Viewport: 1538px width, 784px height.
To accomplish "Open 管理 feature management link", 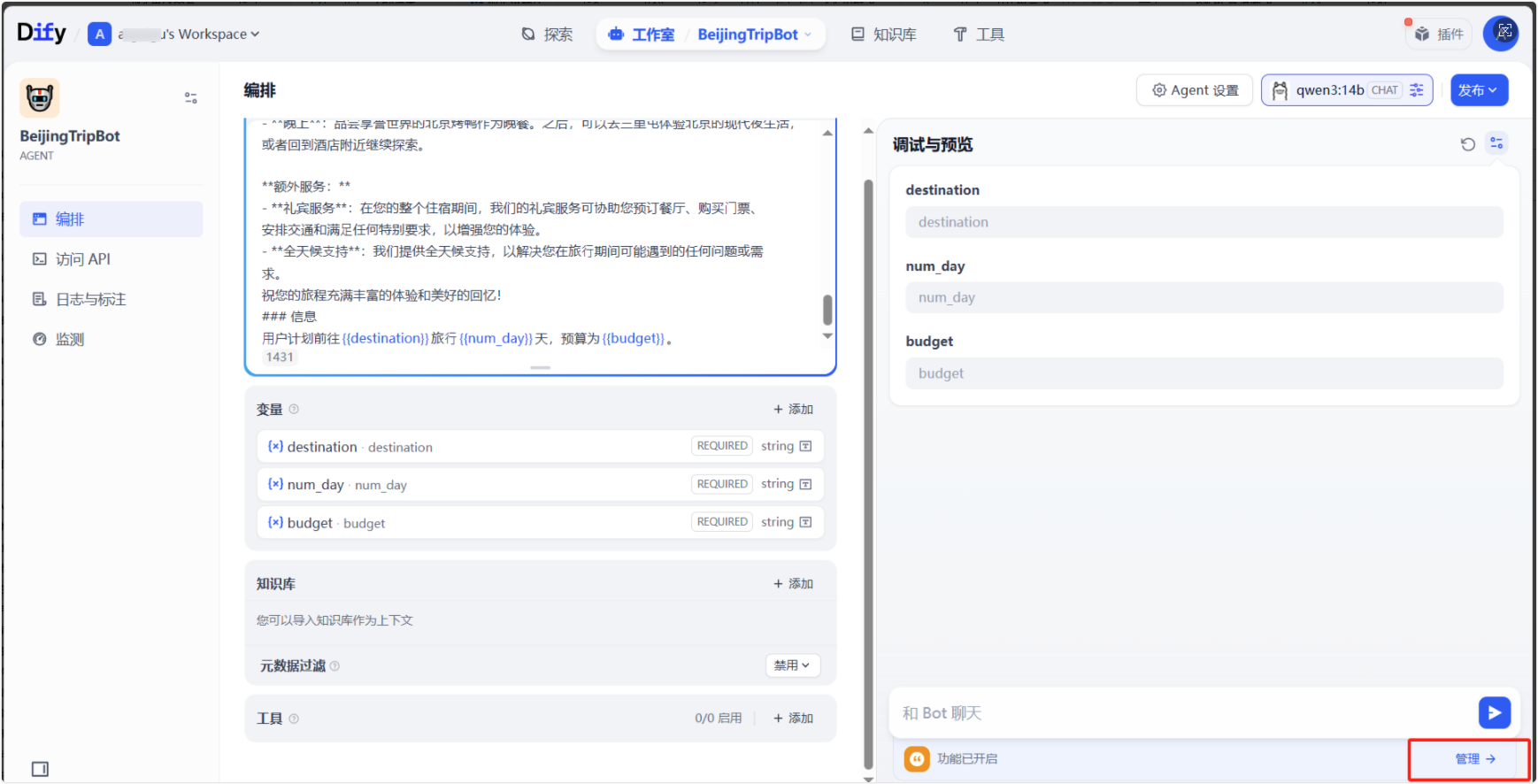I will coord(1475,759).
